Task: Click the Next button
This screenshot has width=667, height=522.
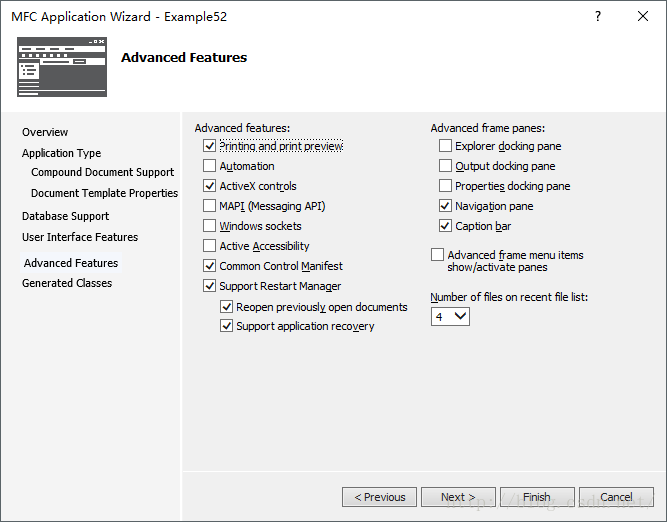Action: click(458, 497)
